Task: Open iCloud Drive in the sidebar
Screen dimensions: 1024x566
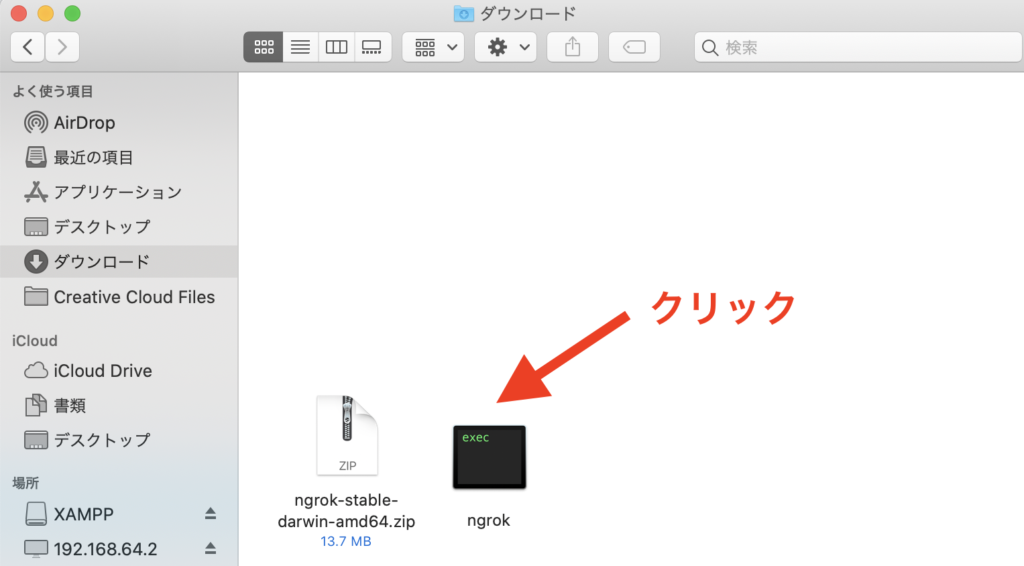Action: tap(119, 371)
